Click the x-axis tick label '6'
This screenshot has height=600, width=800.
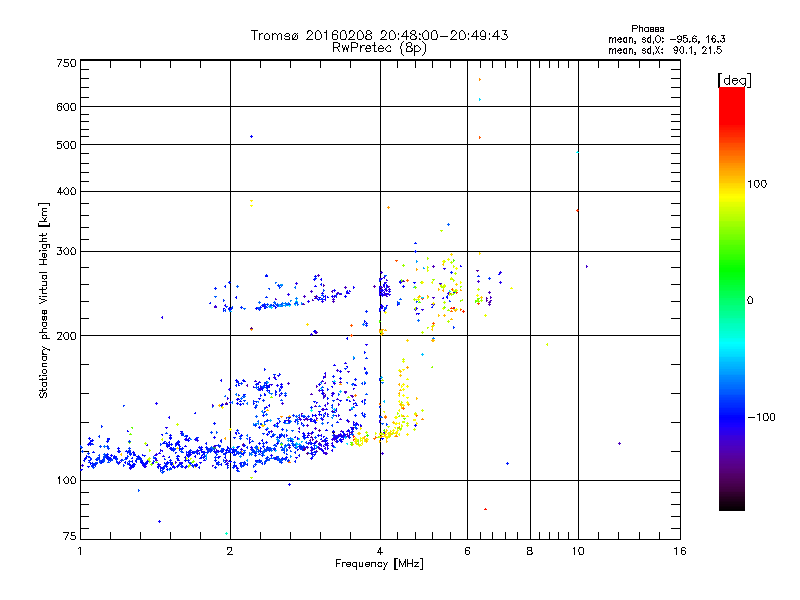(467, 551)
